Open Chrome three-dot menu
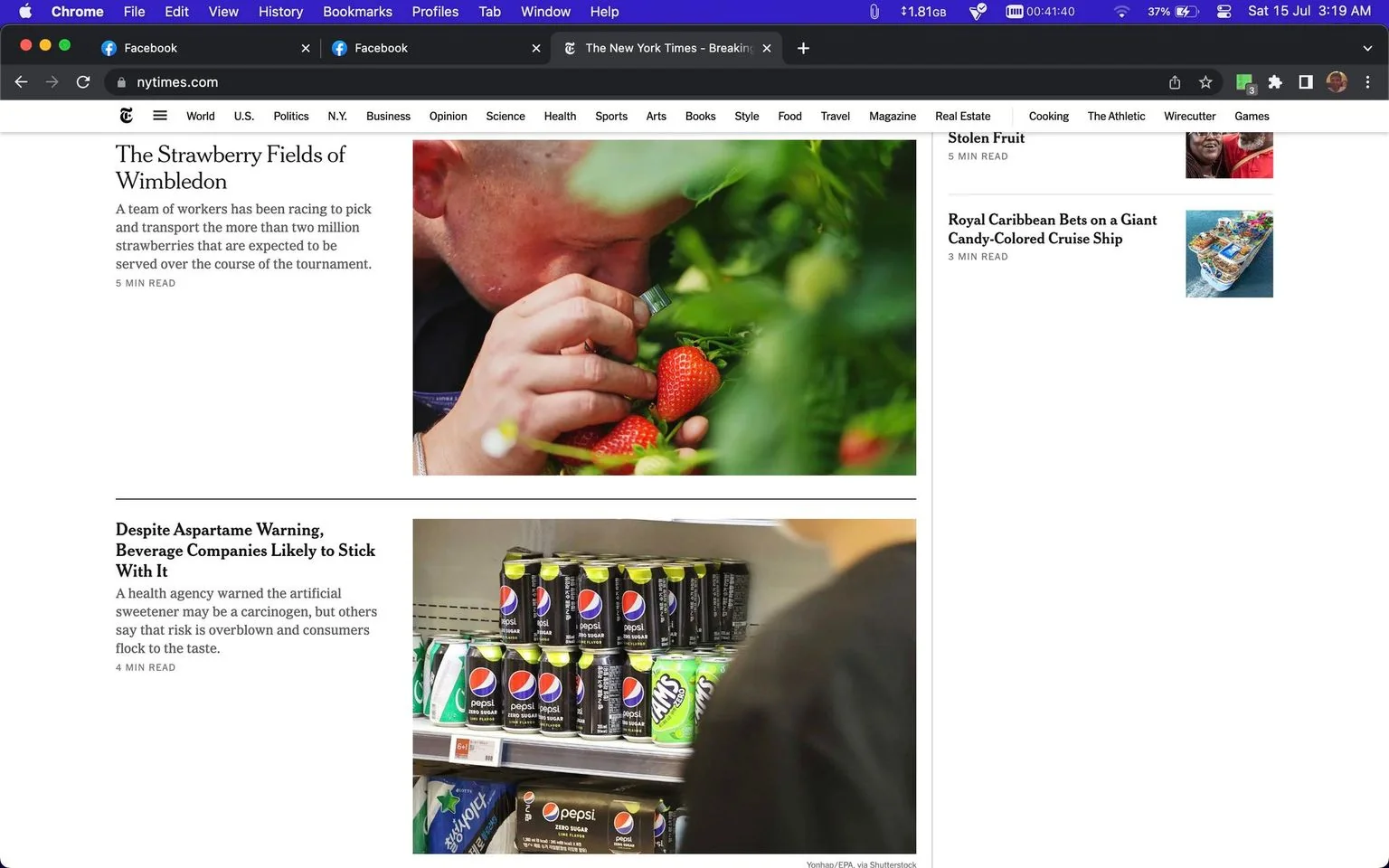This screenshot has width=1389, height=868. 1367,82
